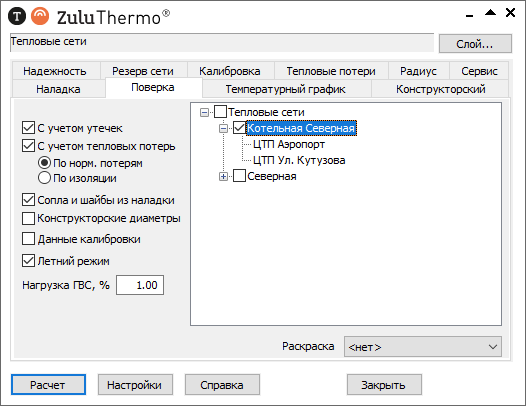Image resolution: width=526 pixels, height=406 pixels.
Task: Click the orange ZuluThermo logo icon
Action: pos(40,16)
